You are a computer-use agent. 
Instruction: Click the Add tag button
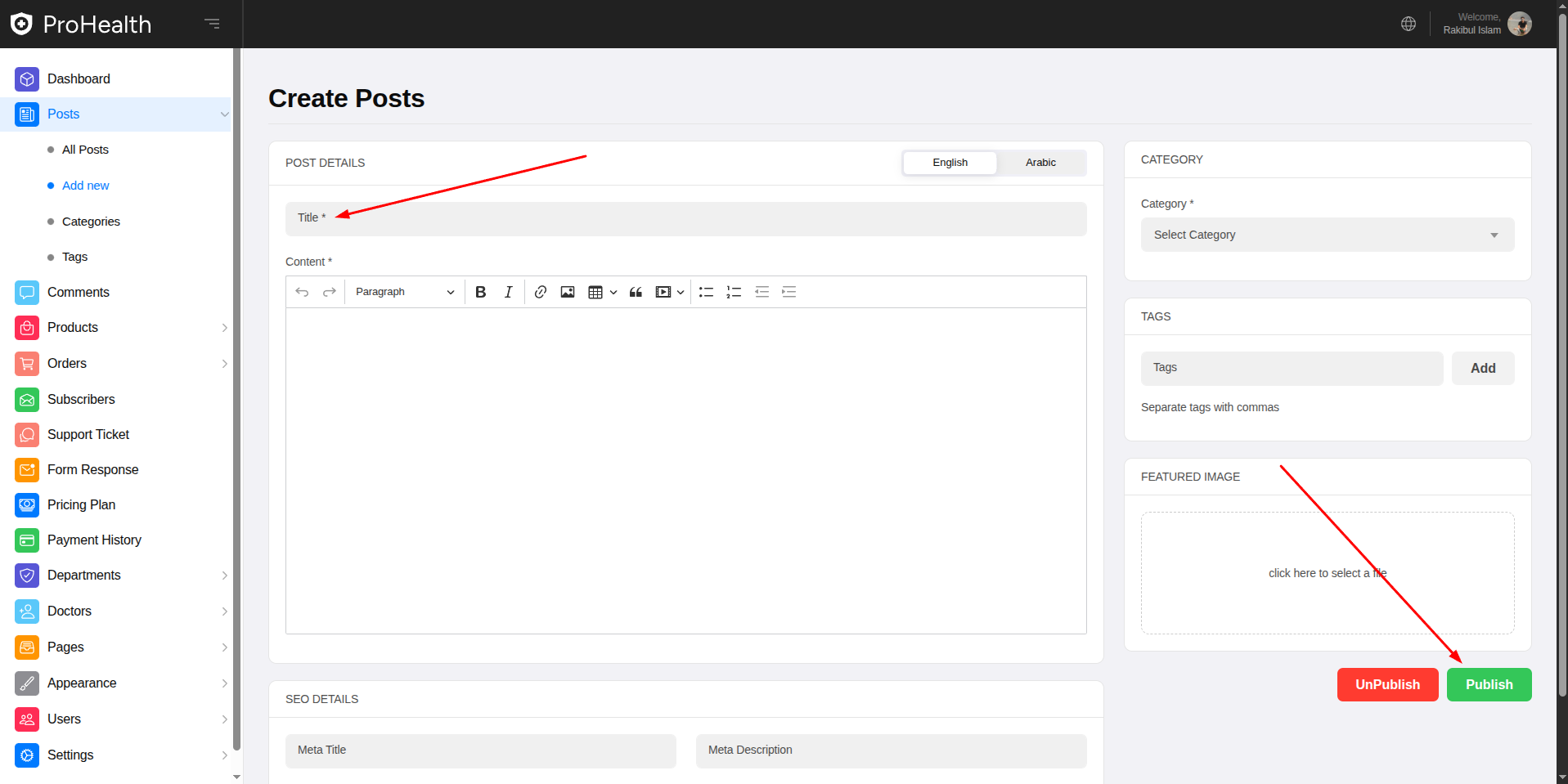[x=1482, y=369]
